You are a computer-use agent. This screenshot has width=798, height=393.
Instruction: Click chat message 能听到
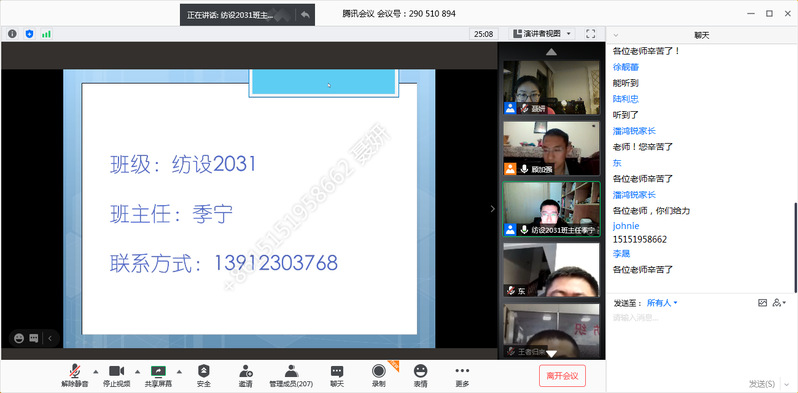625,83
